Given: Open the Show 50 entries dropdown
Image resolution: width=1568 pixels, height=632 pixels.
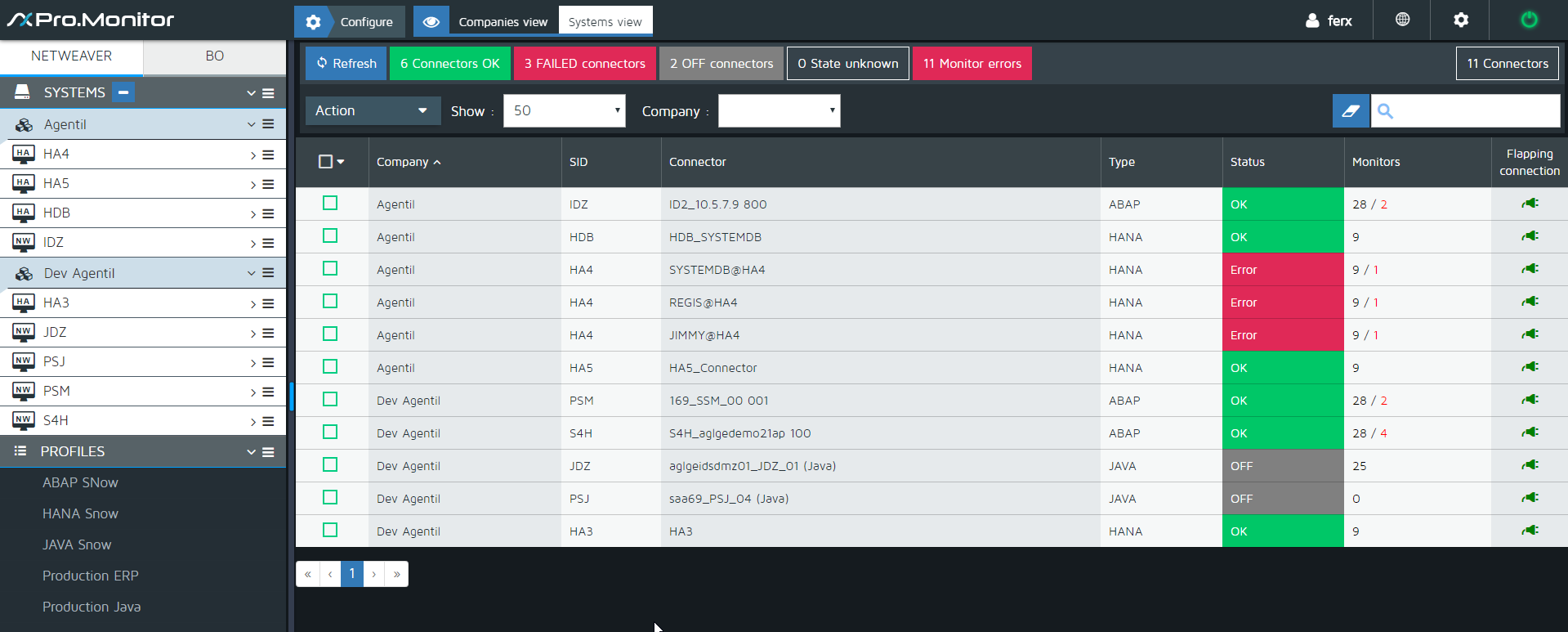Looking at the screenshot, I should tap(564, 111).
